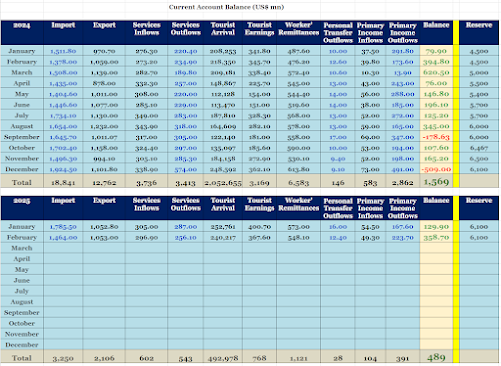Click the 2025 total balance 489

[x=436, y=357]
